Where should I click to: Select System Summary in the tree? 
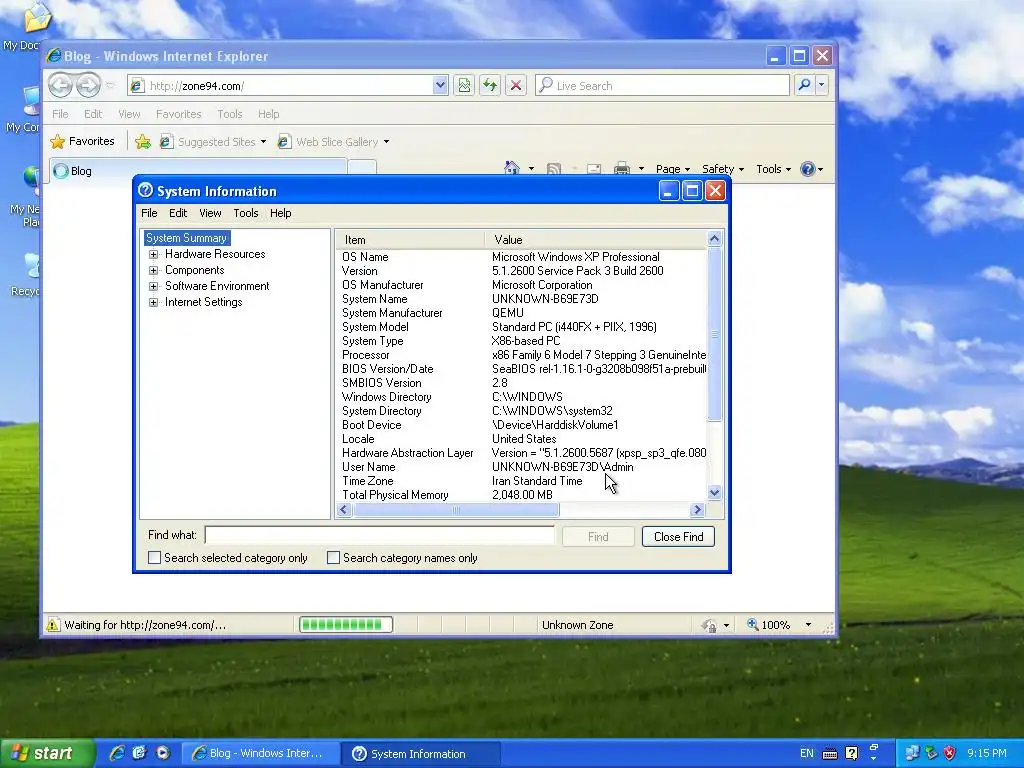pos(187,238)
